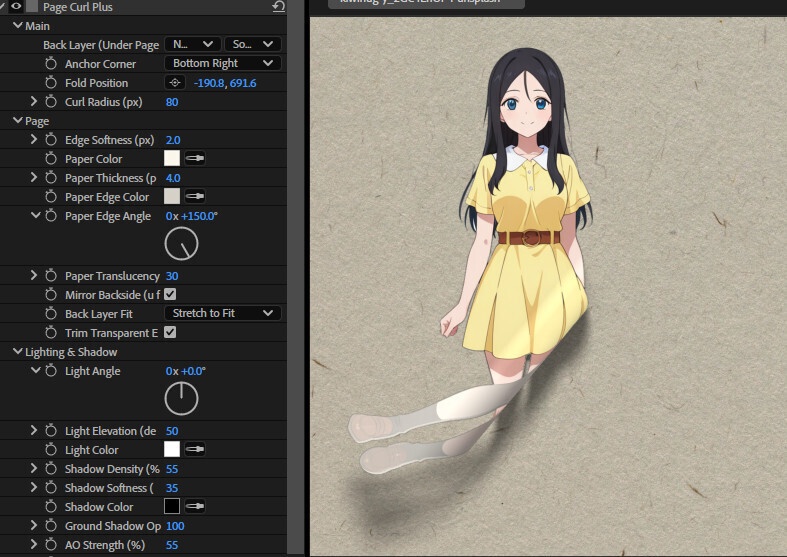787x557 pixels.
Task: Click the Paper Edge Angle value +150.0°
Action: [x=199, y=216]
